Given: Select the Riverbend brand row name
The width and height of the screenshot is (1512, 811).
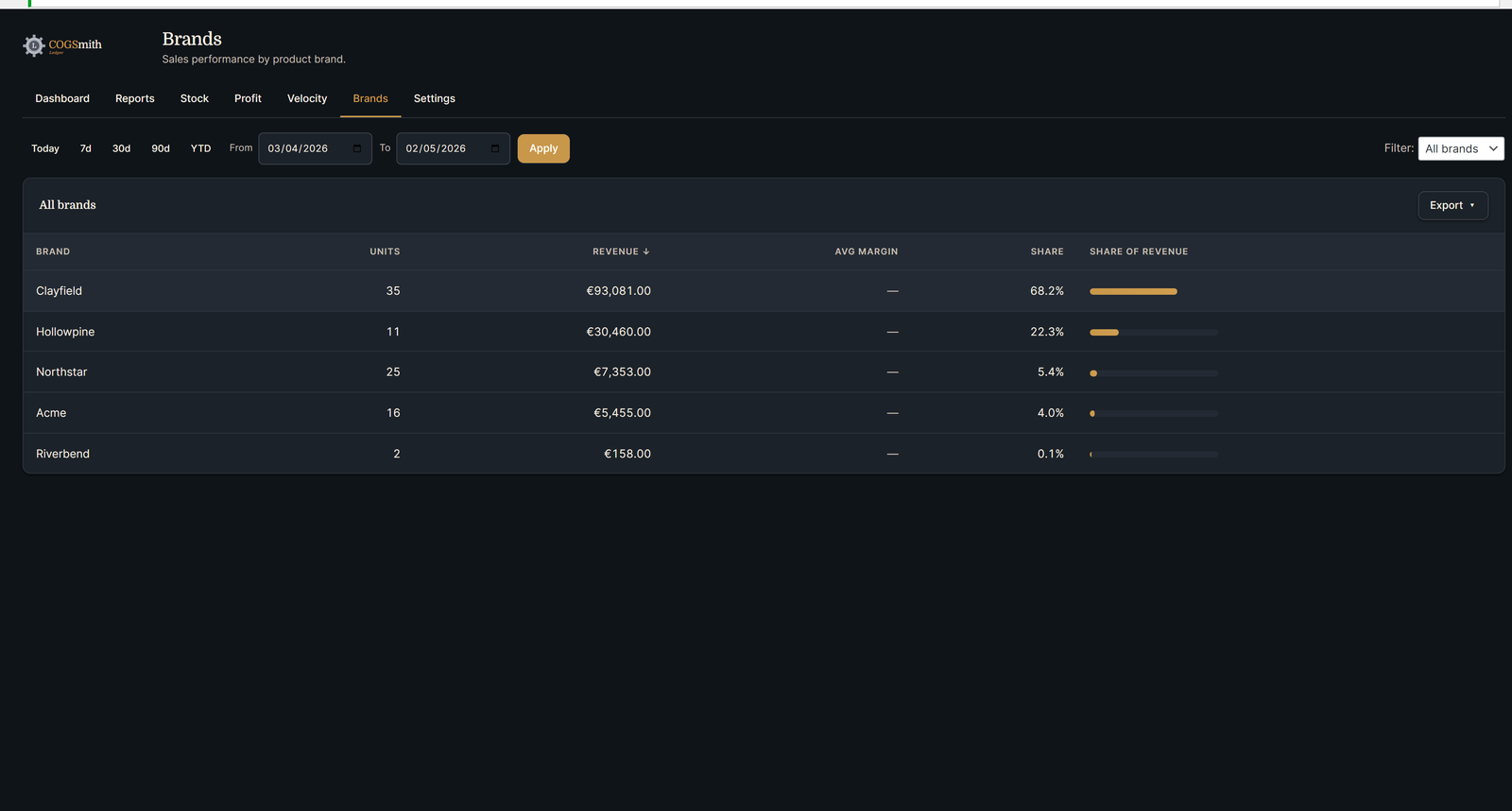Looking at the screenshot, I should pos(62,454).
